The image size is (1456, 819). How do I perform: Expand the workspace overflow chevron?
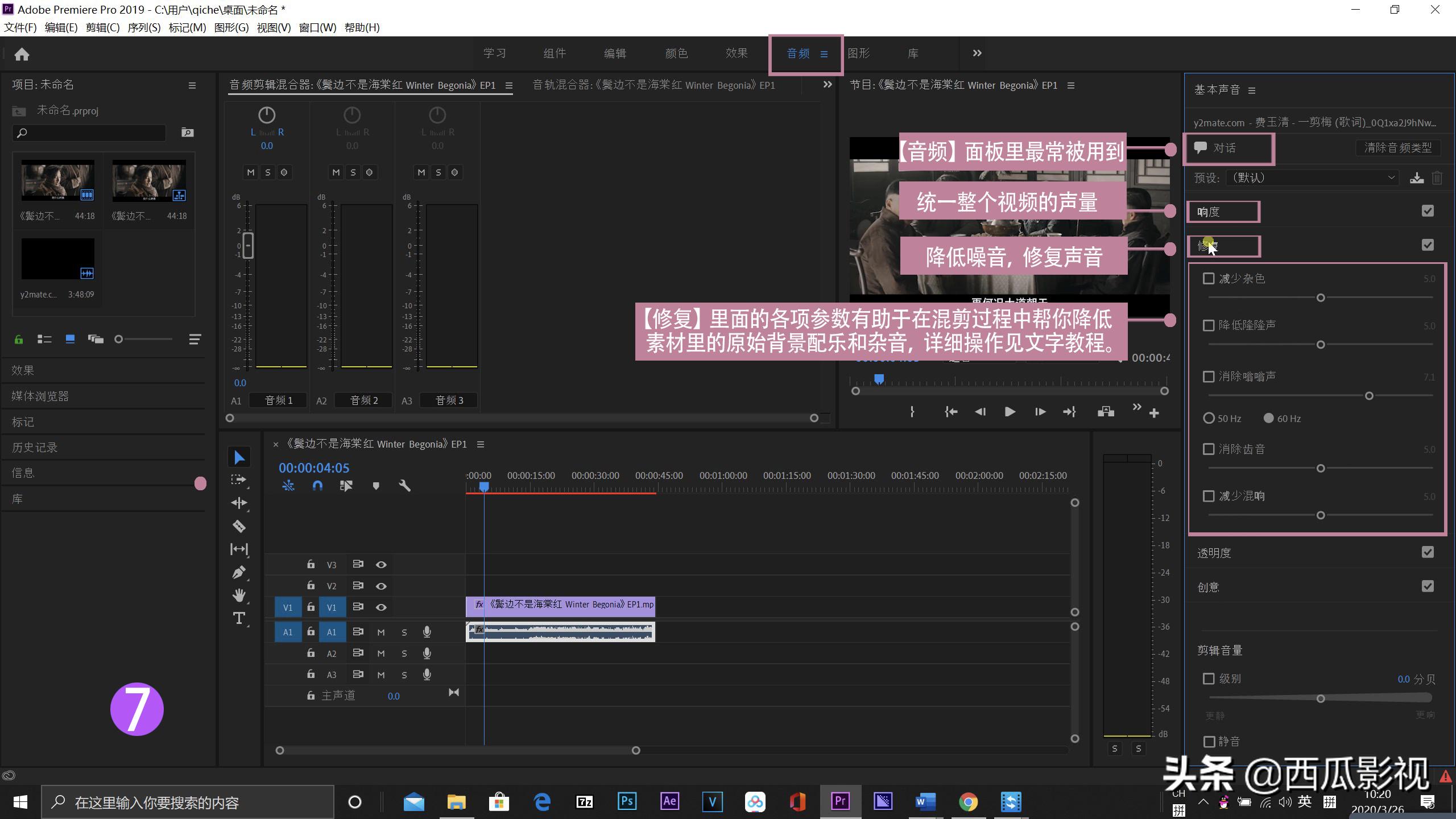[x=977, y=53]
